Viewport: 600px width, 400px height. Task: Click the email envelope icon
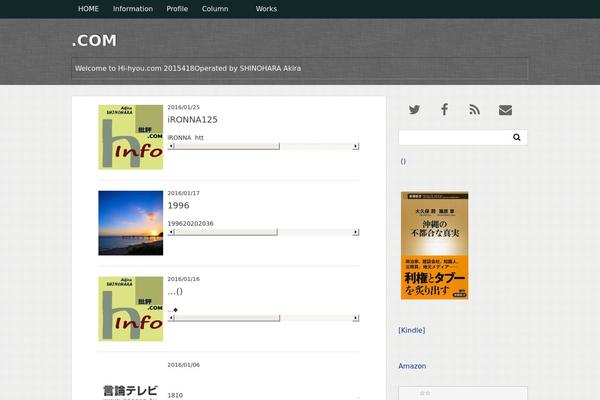coord(505,110)
